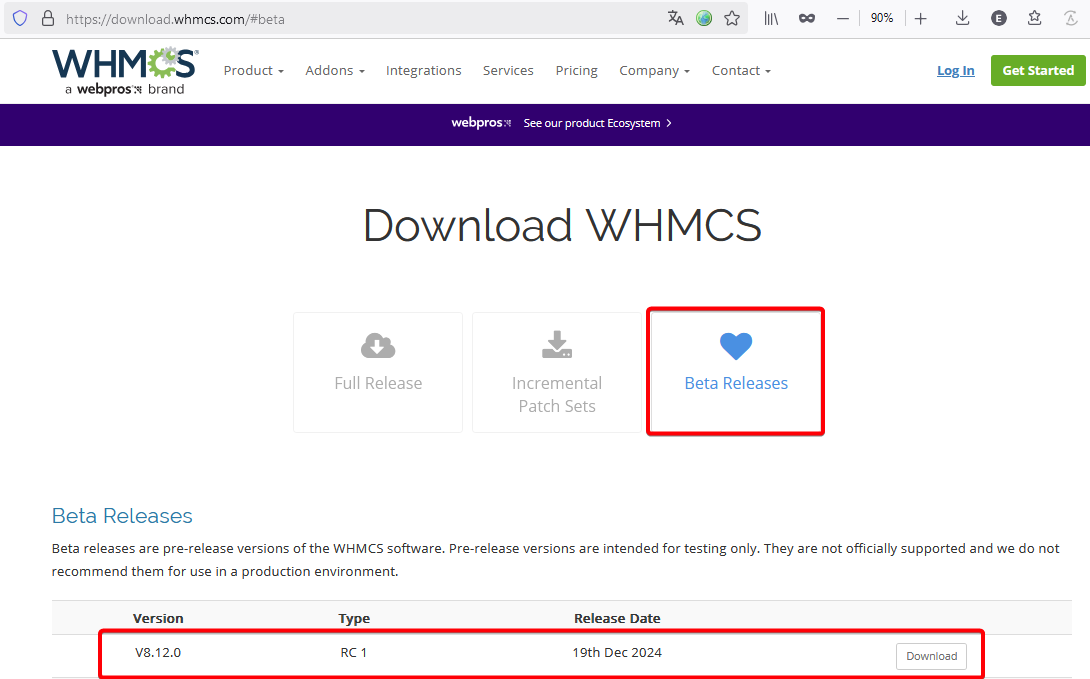
Task: Open the Integrations menu item
Action: pyautogui.click(x=423, y=70)
